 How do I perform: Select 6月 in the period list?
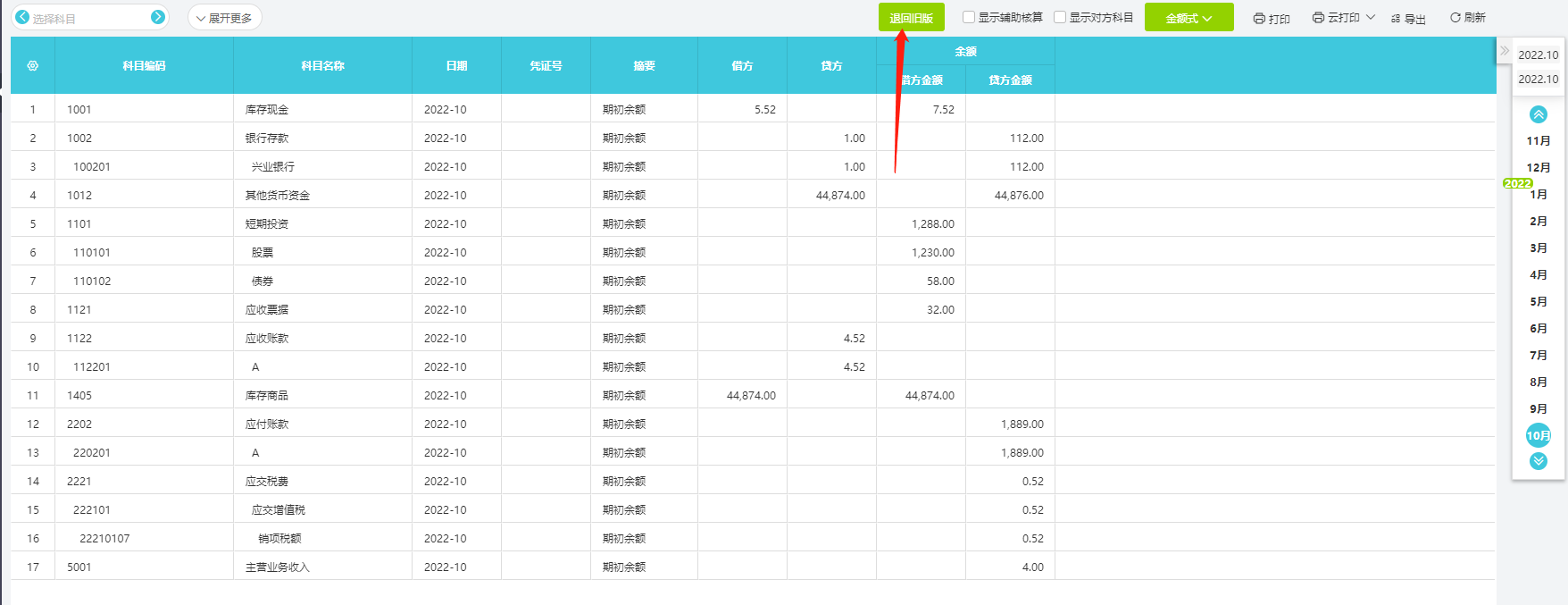(1538, 329)
